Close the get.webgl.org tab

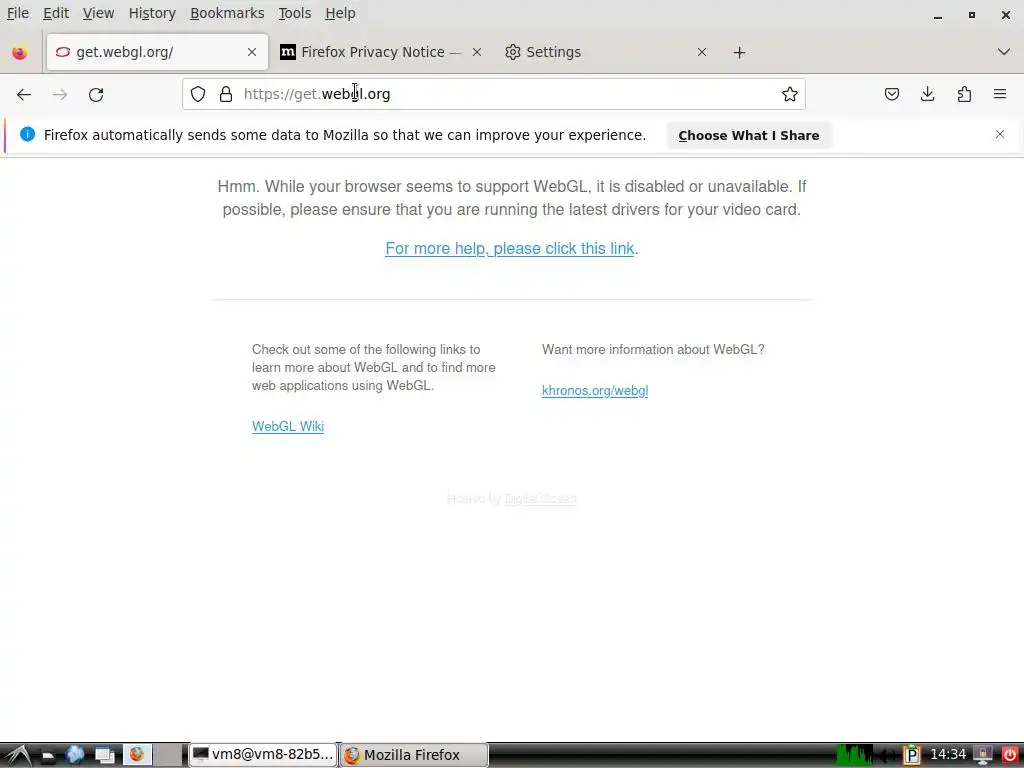pyautogui.click(x=251, y=52)
